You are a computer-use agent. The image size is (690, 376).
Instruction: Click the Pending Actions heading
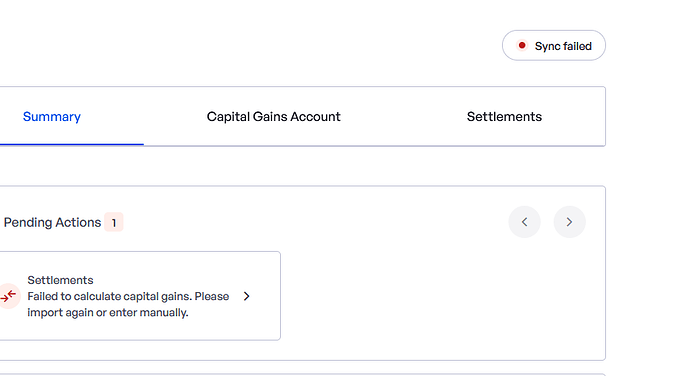click(52, 222)
